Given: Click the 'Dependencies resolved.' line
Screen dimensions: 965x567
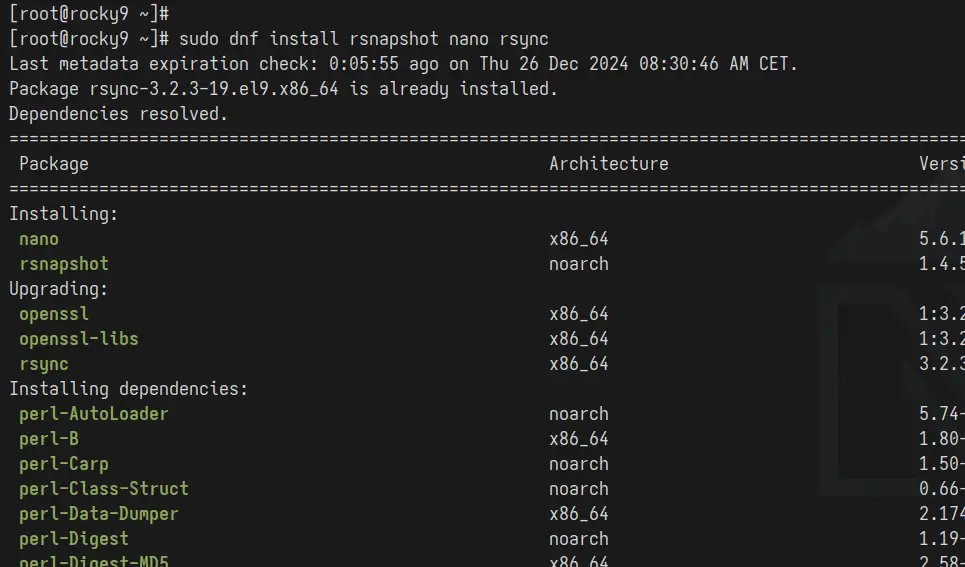Looking at the screenshot, I should (x=119, y=114).
